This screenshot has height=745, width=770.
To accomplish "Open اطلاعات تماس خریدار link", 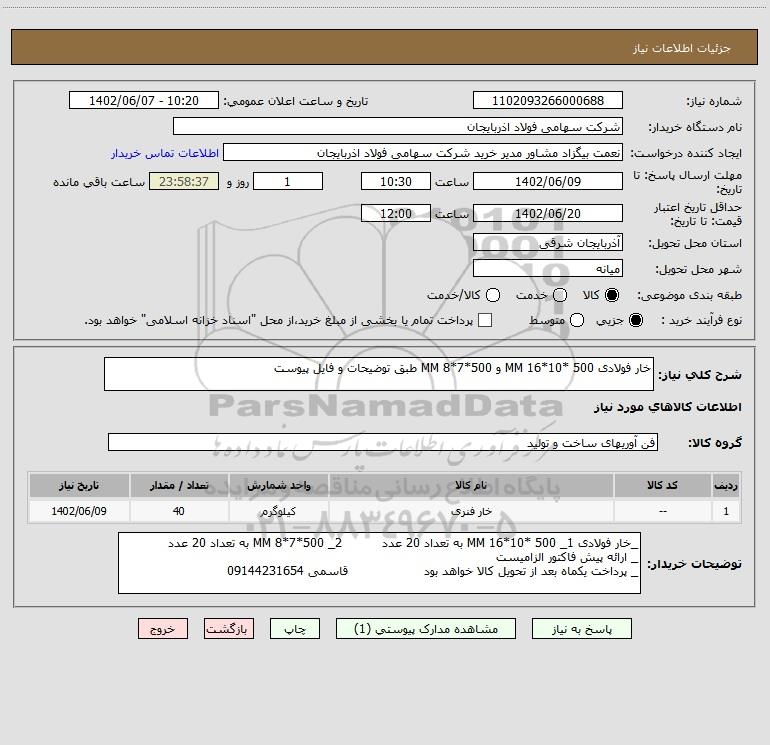I will [165, 153].
